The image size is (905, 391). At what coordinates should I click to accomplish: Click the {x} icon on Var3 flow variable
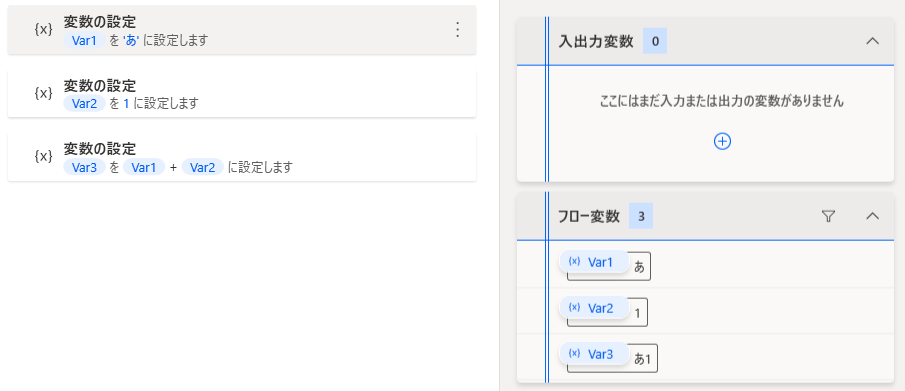click(x=574, y=354)
